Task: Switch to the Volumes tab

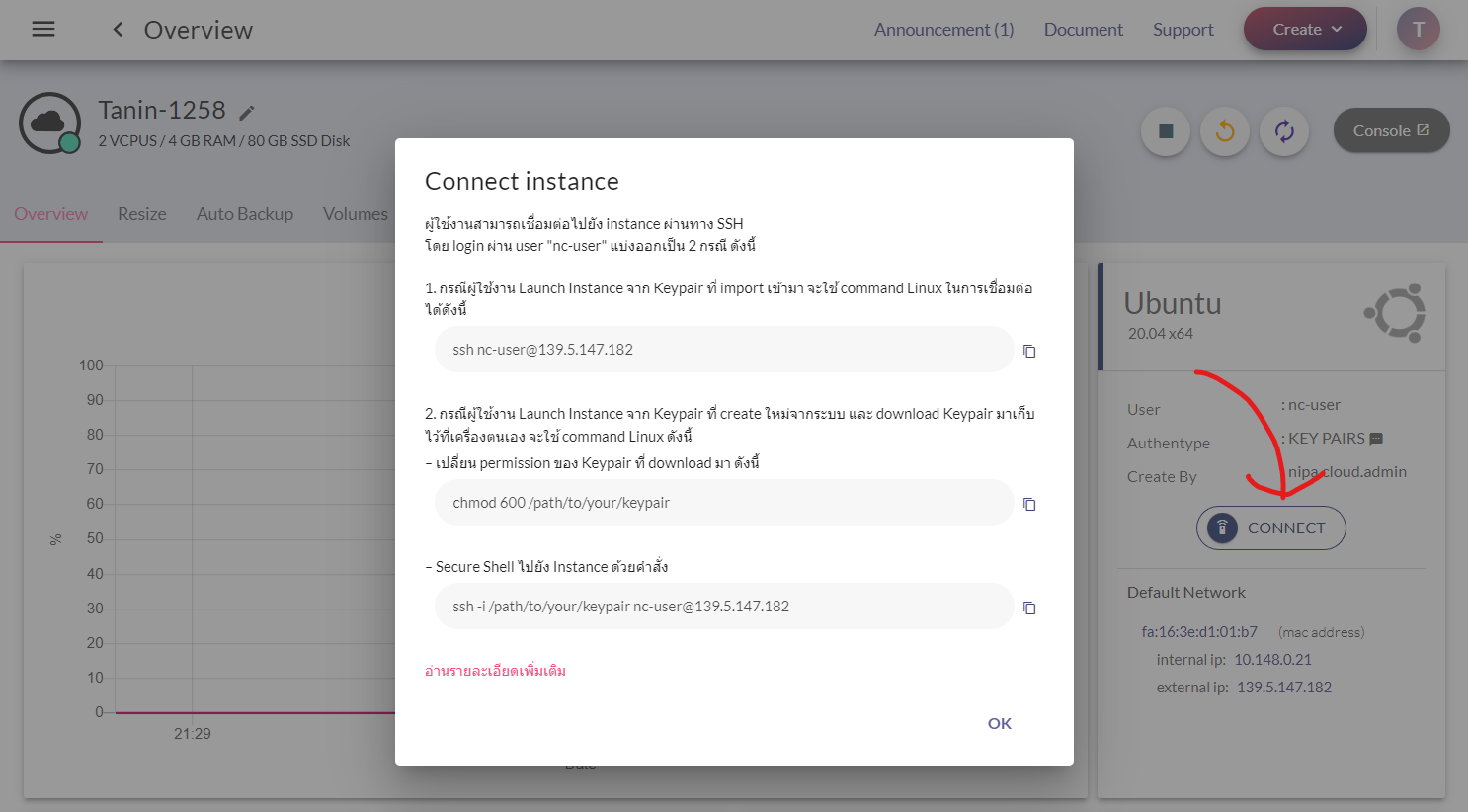Action: tap(356, 214)
